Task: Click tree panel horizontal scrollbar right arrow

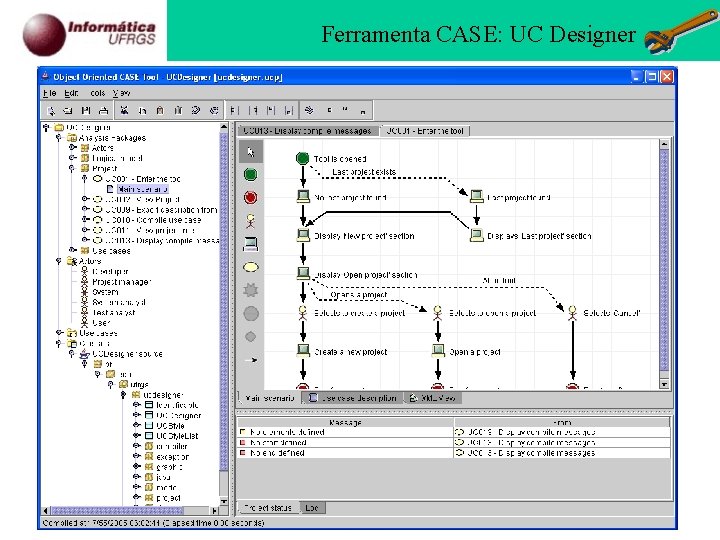Action: pos(214,511)
